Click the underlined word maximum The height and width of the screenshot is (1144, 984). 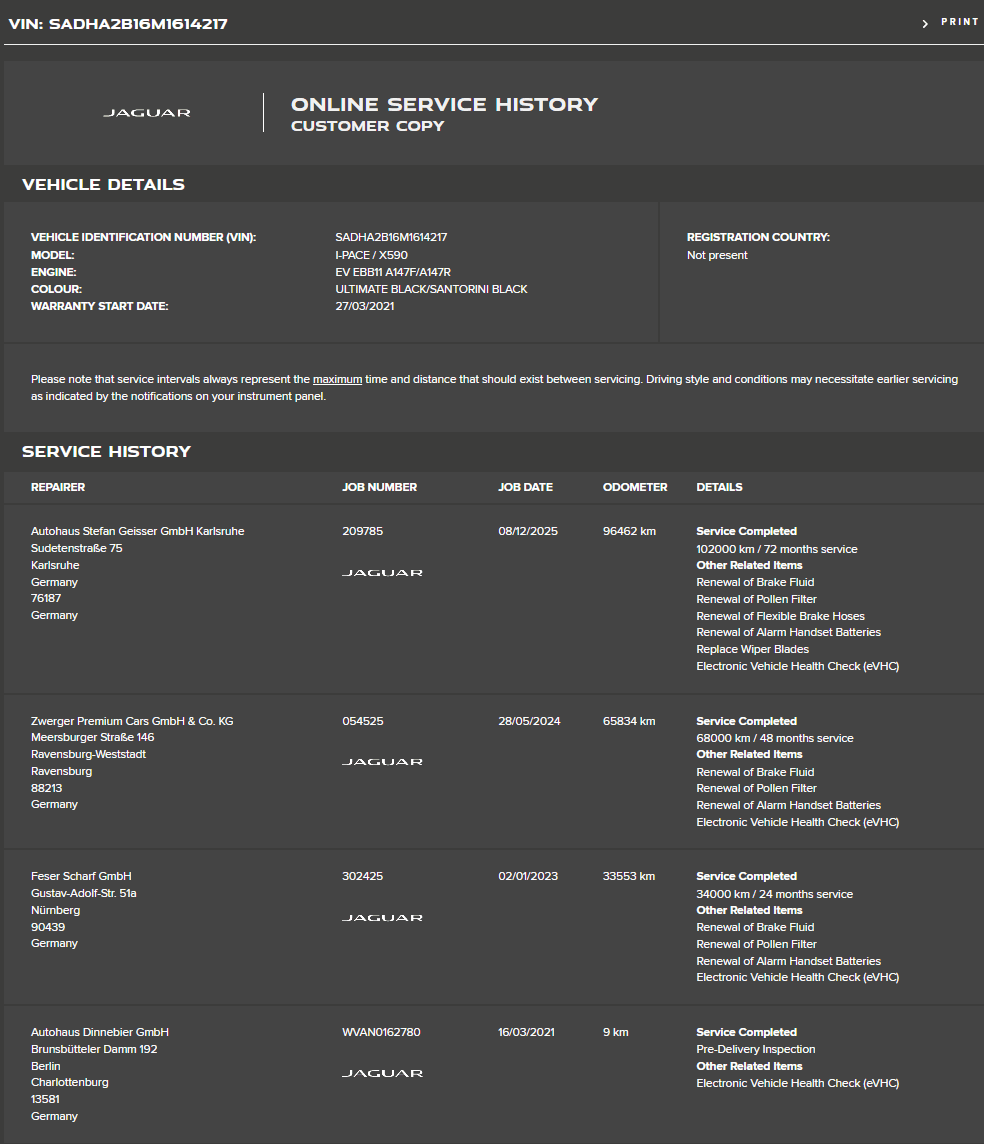[x=337, y=379]
